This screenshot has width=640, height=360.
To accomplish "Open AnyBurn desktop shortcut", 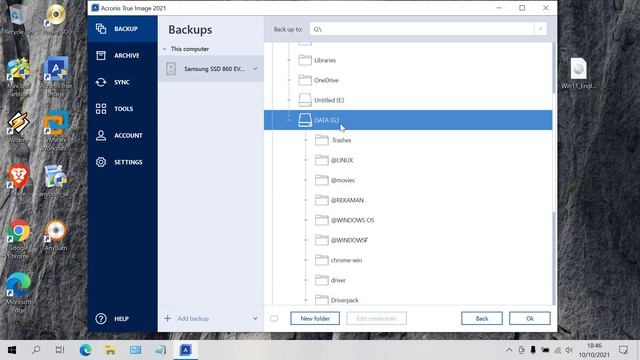I will click(x=56, y=236).
